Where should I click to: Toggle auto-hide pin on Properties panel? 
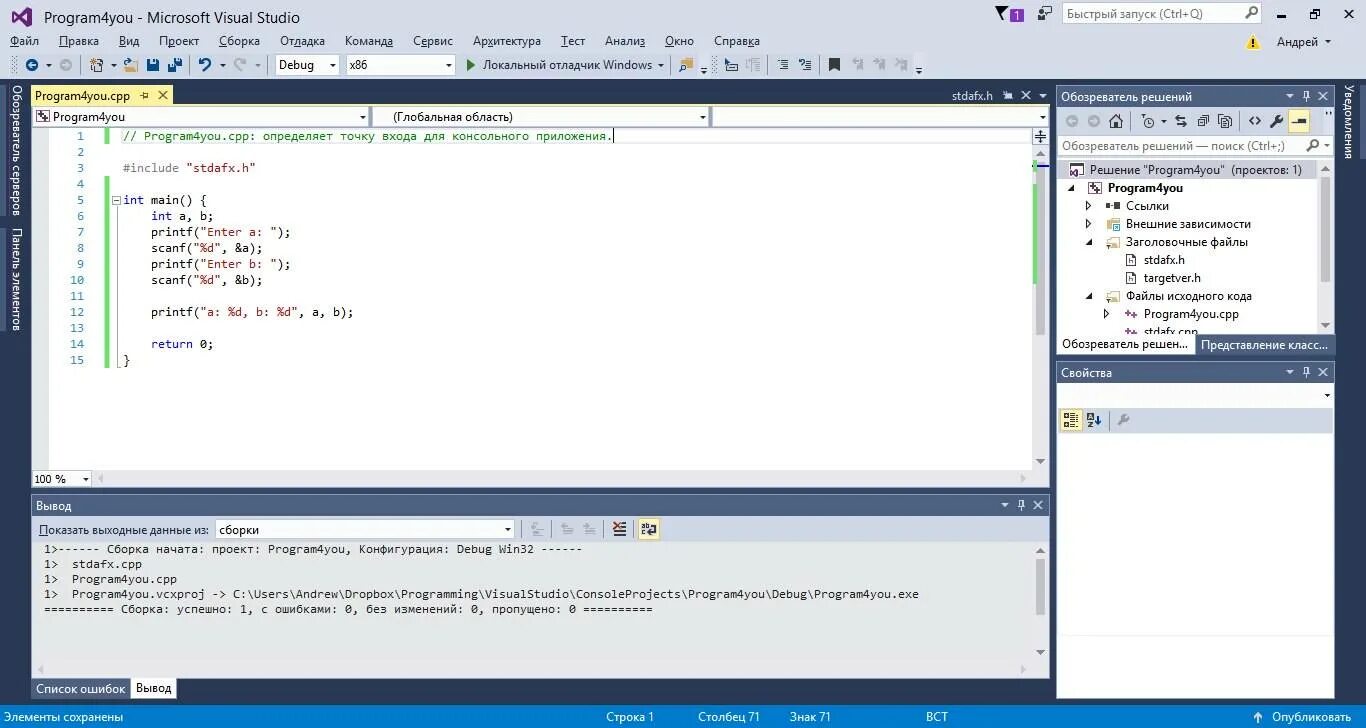coord(1306,372)
